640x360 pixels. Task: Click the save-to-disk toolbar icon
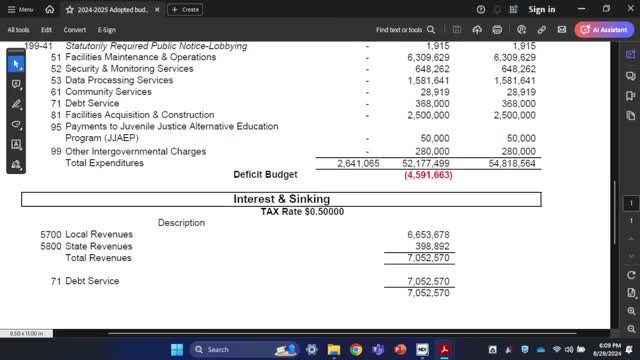click(x=457, y=30)
